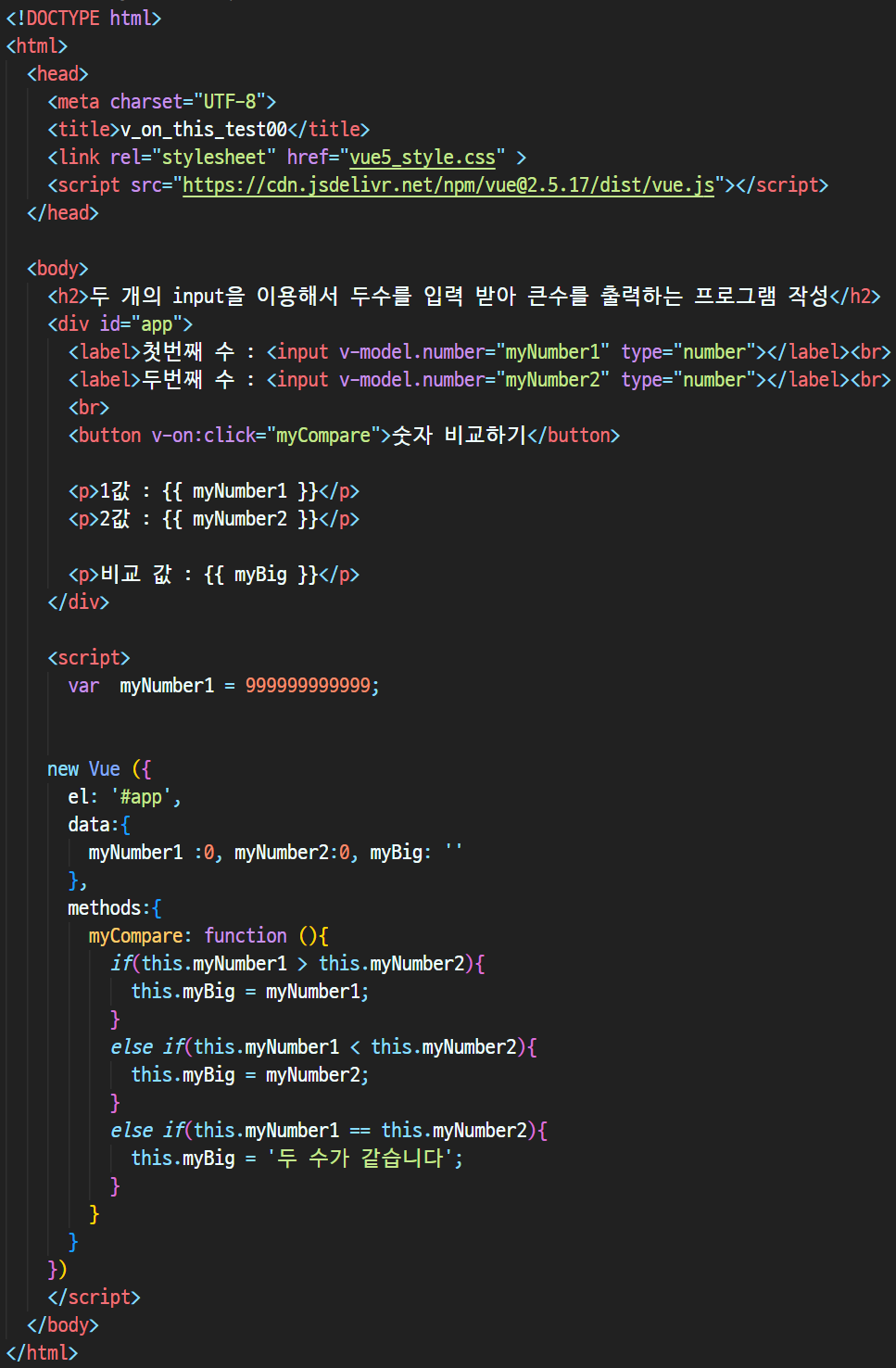Click the 'stylesheet' rel attribute value
This screenshot has height=1368, width=896.
[x=214, y=158]
